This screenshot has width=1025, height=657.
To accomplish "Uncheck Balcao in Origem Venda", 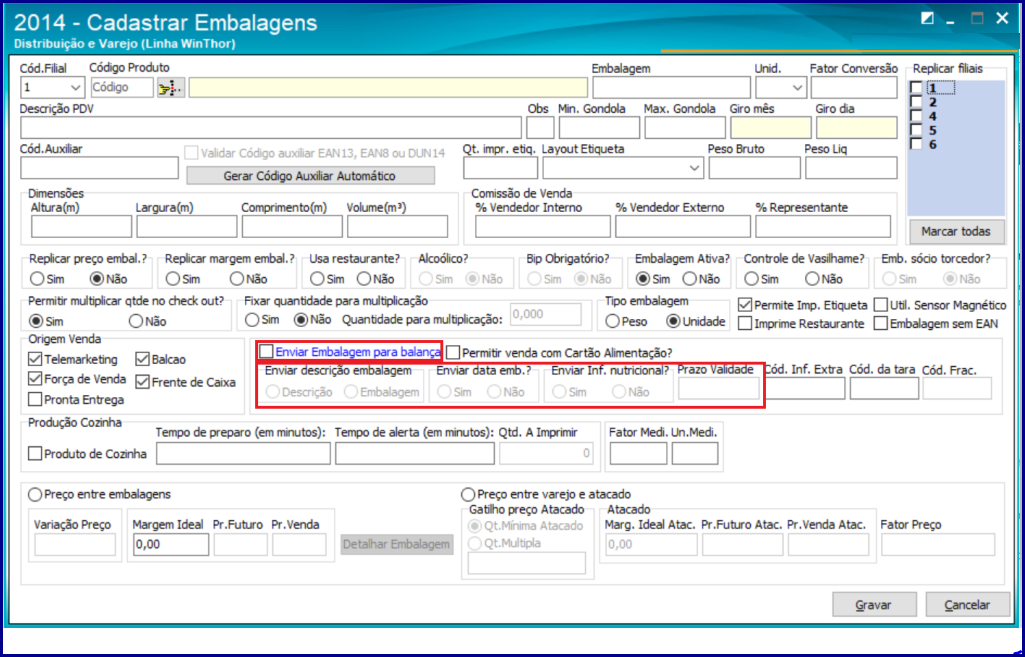I will (x=143, y=360).
